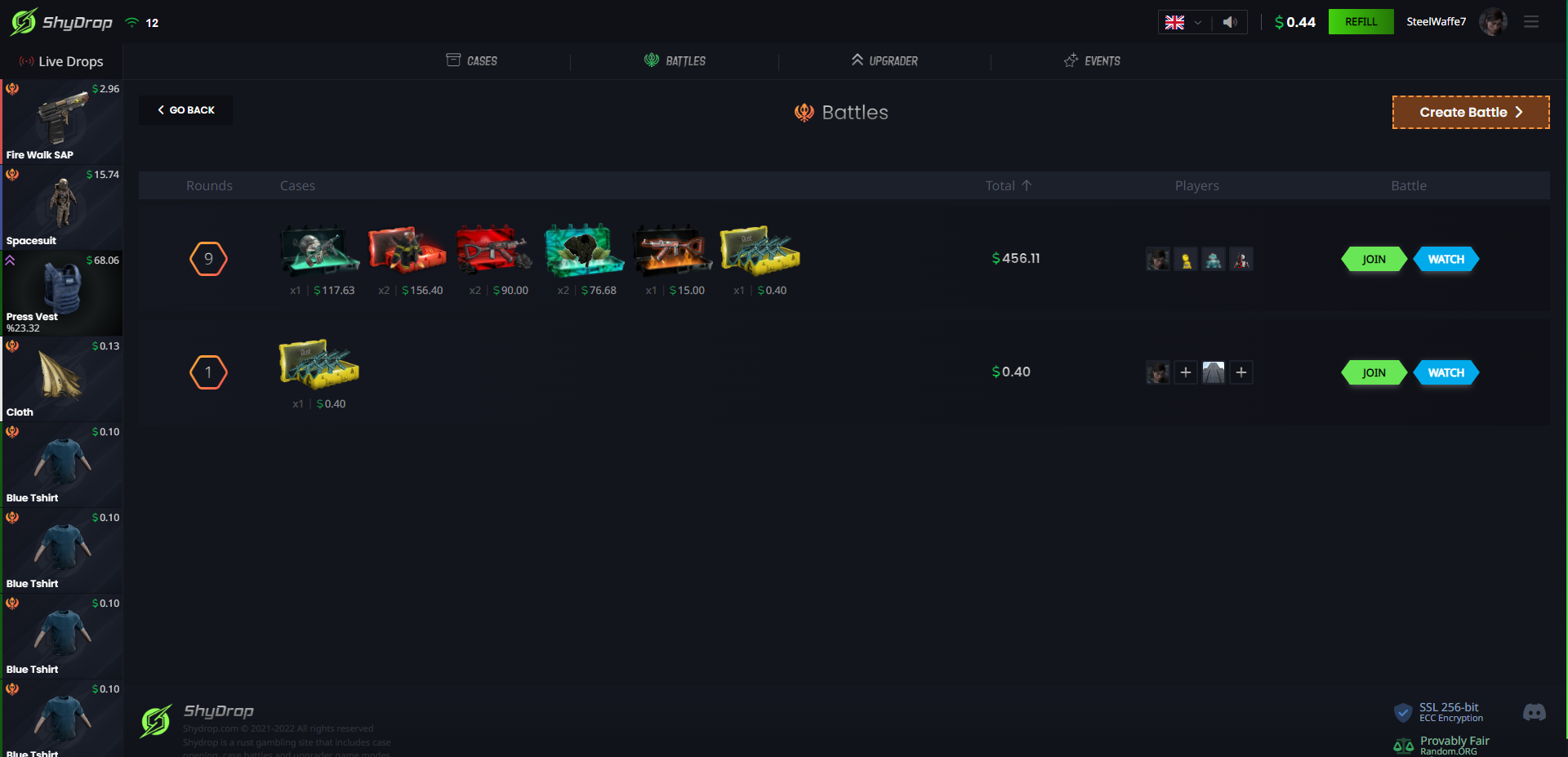The height and width of the screenshot is (757, 1568).
Task: Expand the Create Battle chevron button
Action: (x=1519, y=112)
